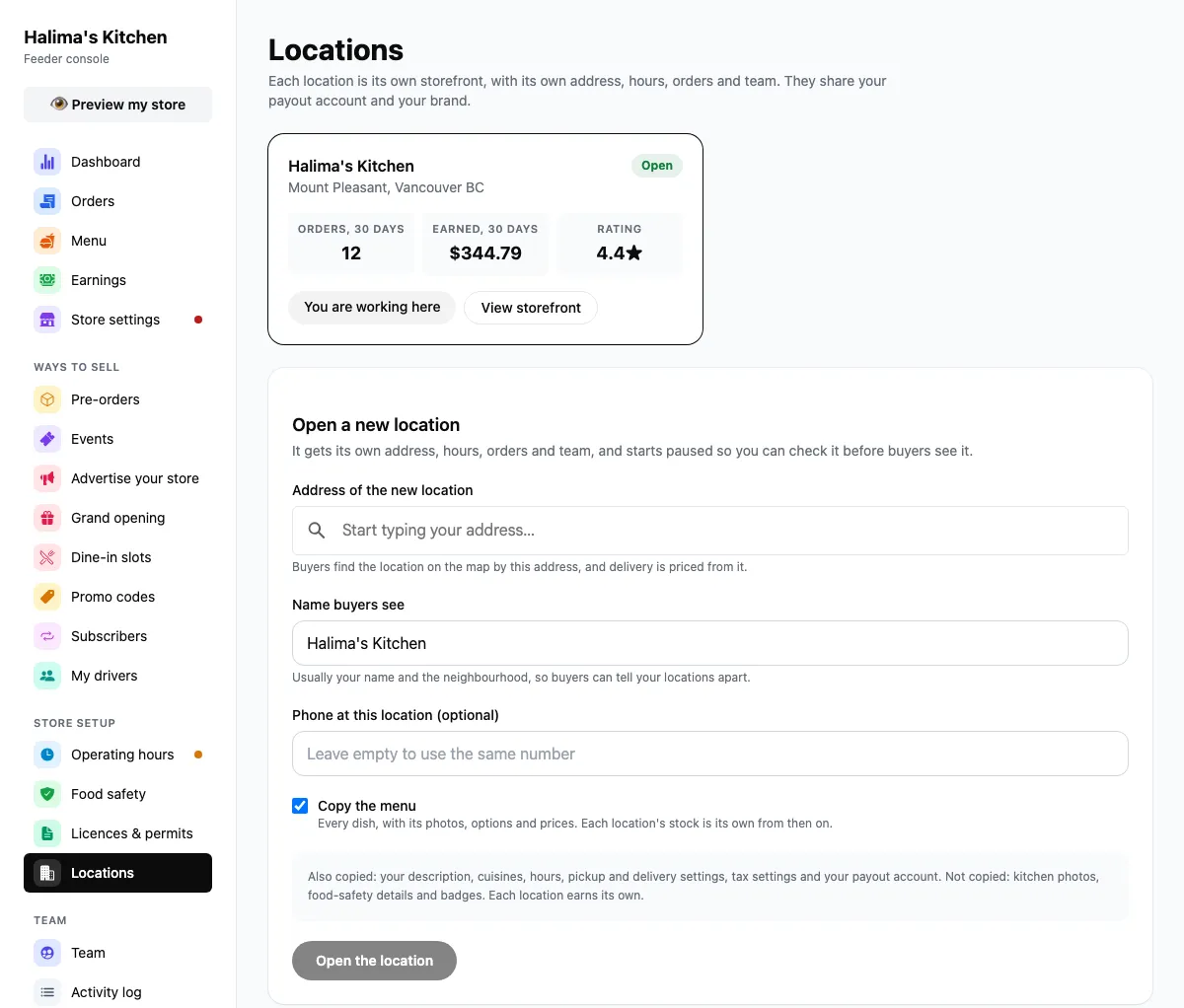Click the Rating 4.4 tile
This screenshot has width=1184, height=1008.
[620, 244]
